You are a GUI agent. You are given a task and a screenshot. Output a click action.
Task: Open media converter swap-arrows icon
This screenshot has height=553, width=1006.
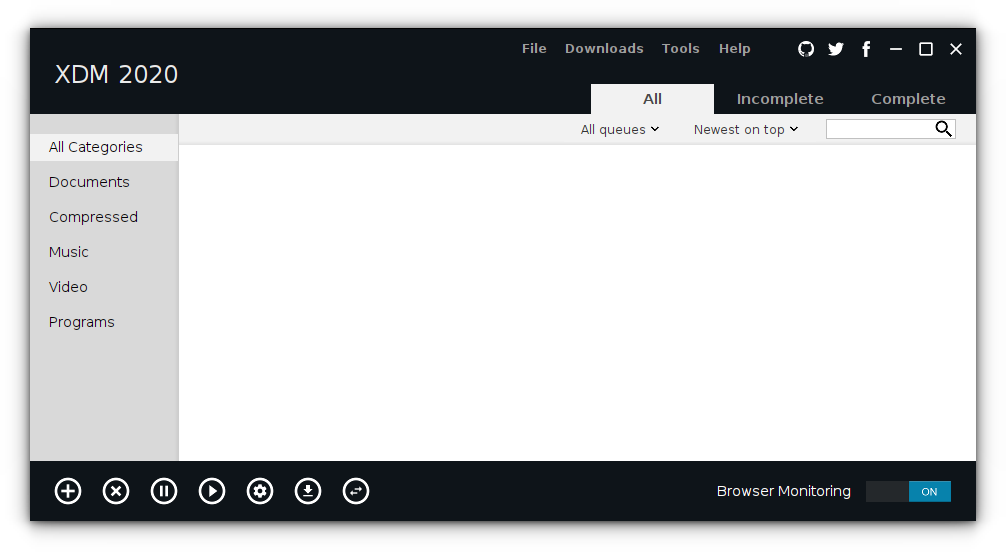click(356, 491)
